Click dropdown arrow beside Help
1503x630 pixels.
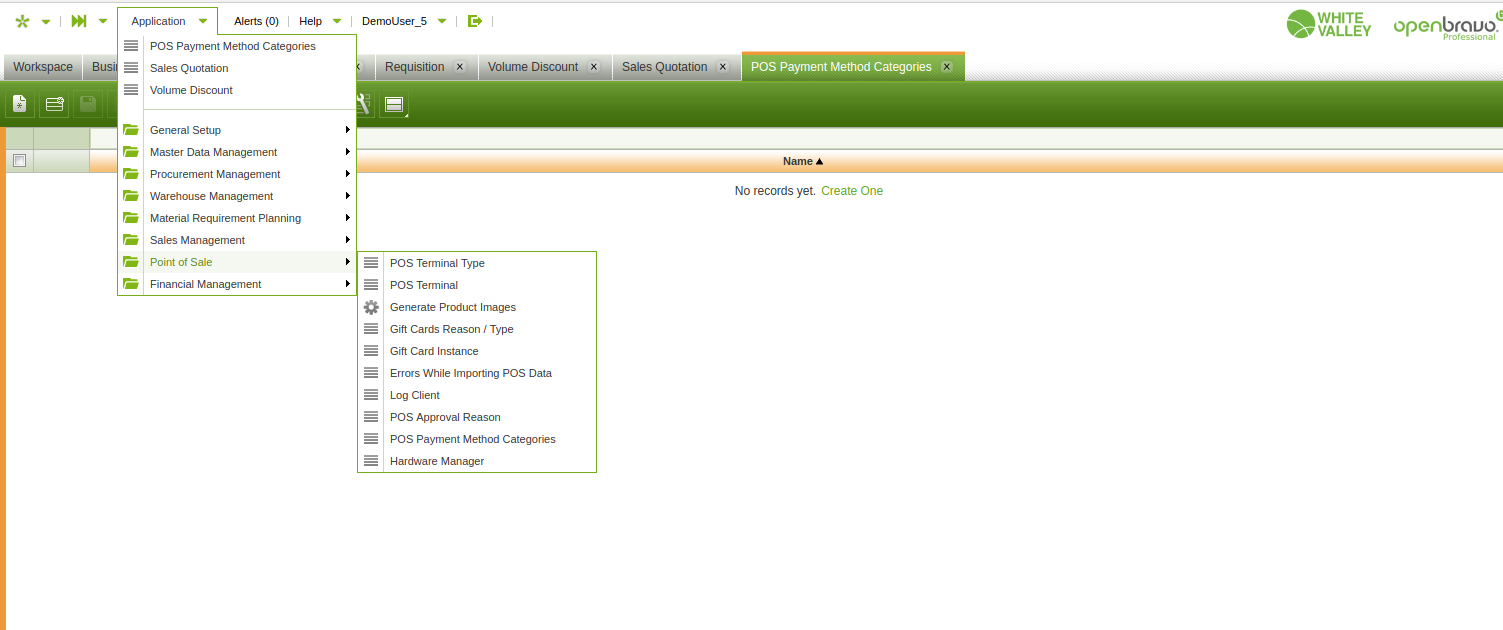coord(337,22)
